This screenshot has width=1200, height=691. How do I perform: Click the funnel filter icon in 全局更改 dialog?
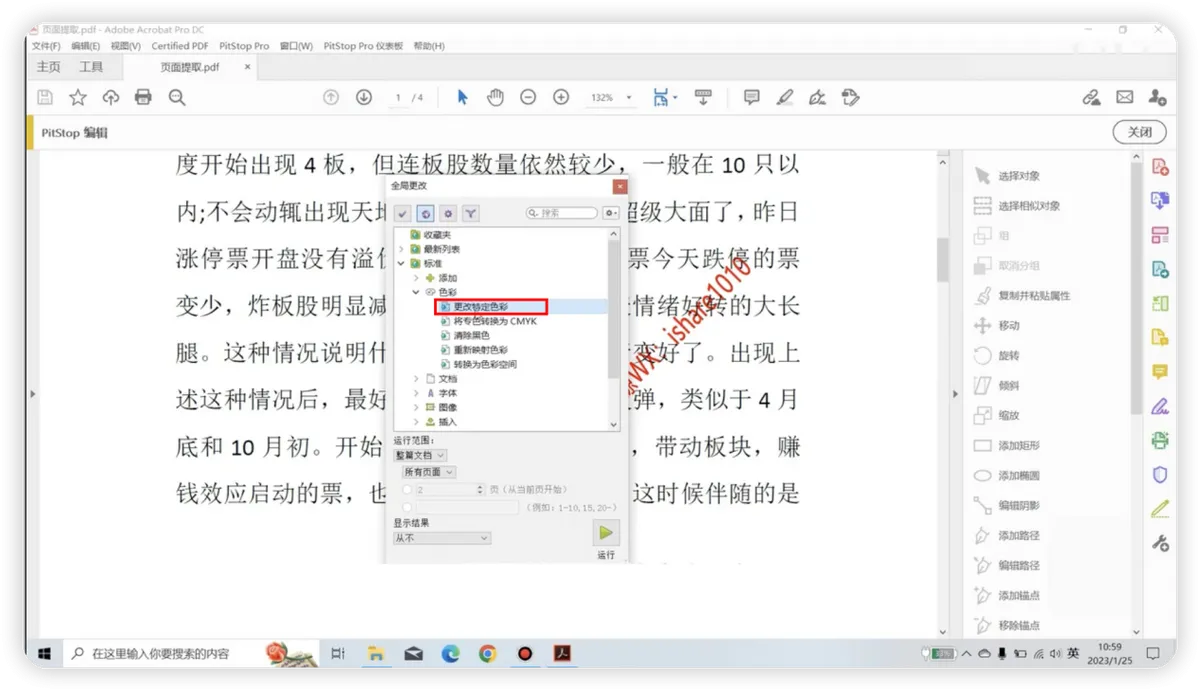[x=470, y=213]
